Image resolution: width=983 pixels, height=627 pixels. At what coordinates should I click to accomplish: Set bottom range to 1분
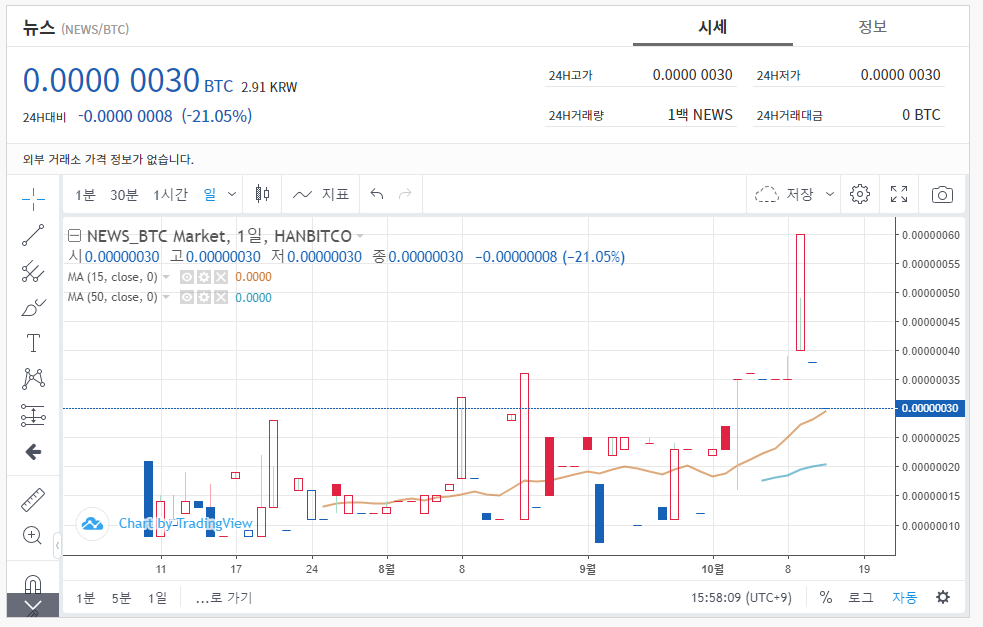click(85, 598)
